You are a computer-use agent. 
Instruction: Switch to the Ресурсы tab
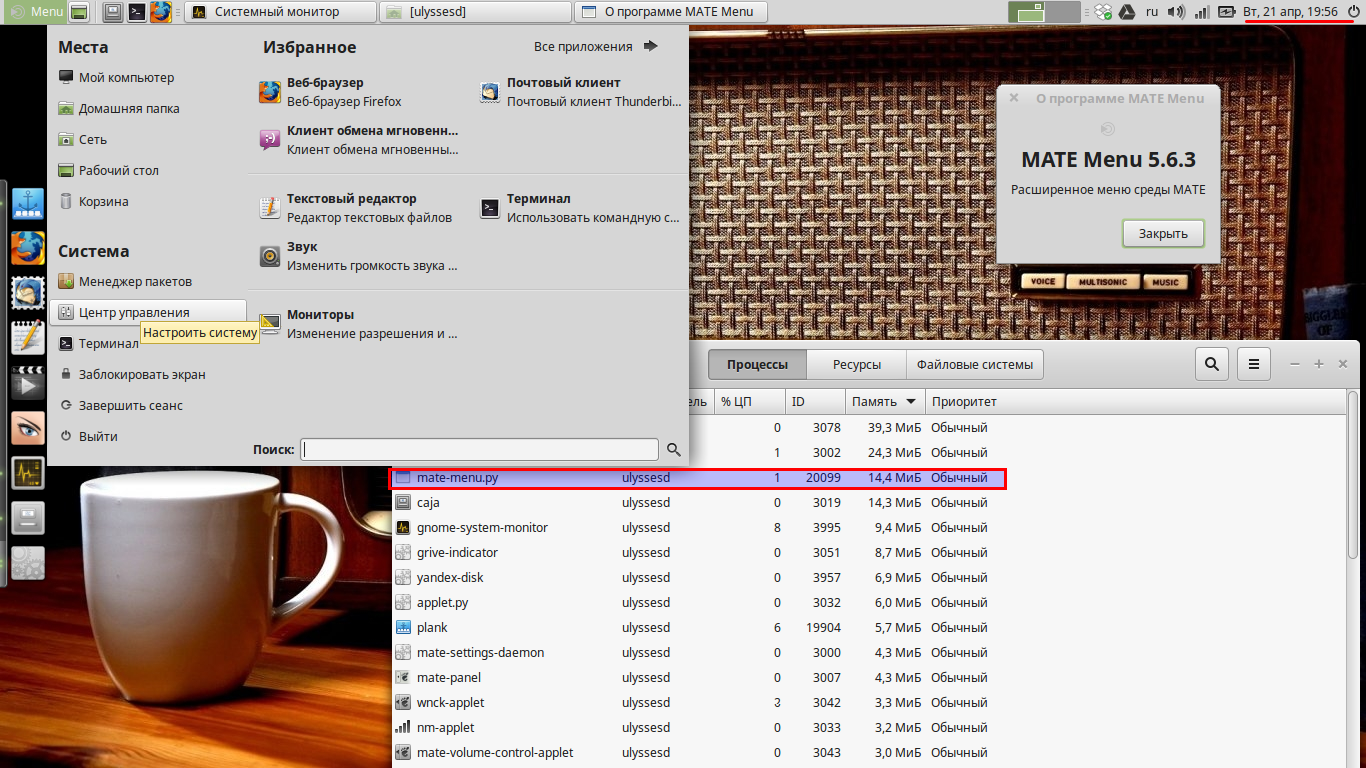pos(856,364)
